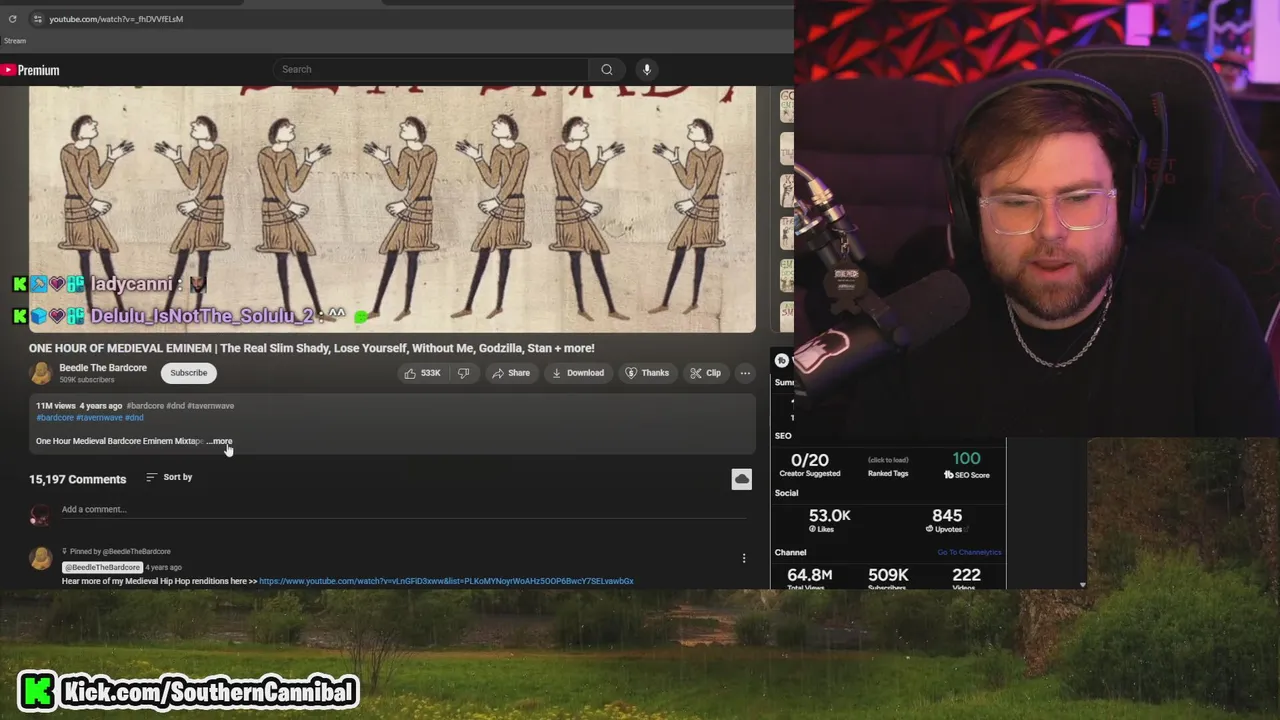The width and height of the screenshot is (1280, 720).
Task: Like the video with 533K thumbs-up
Action: pos(422,373)
